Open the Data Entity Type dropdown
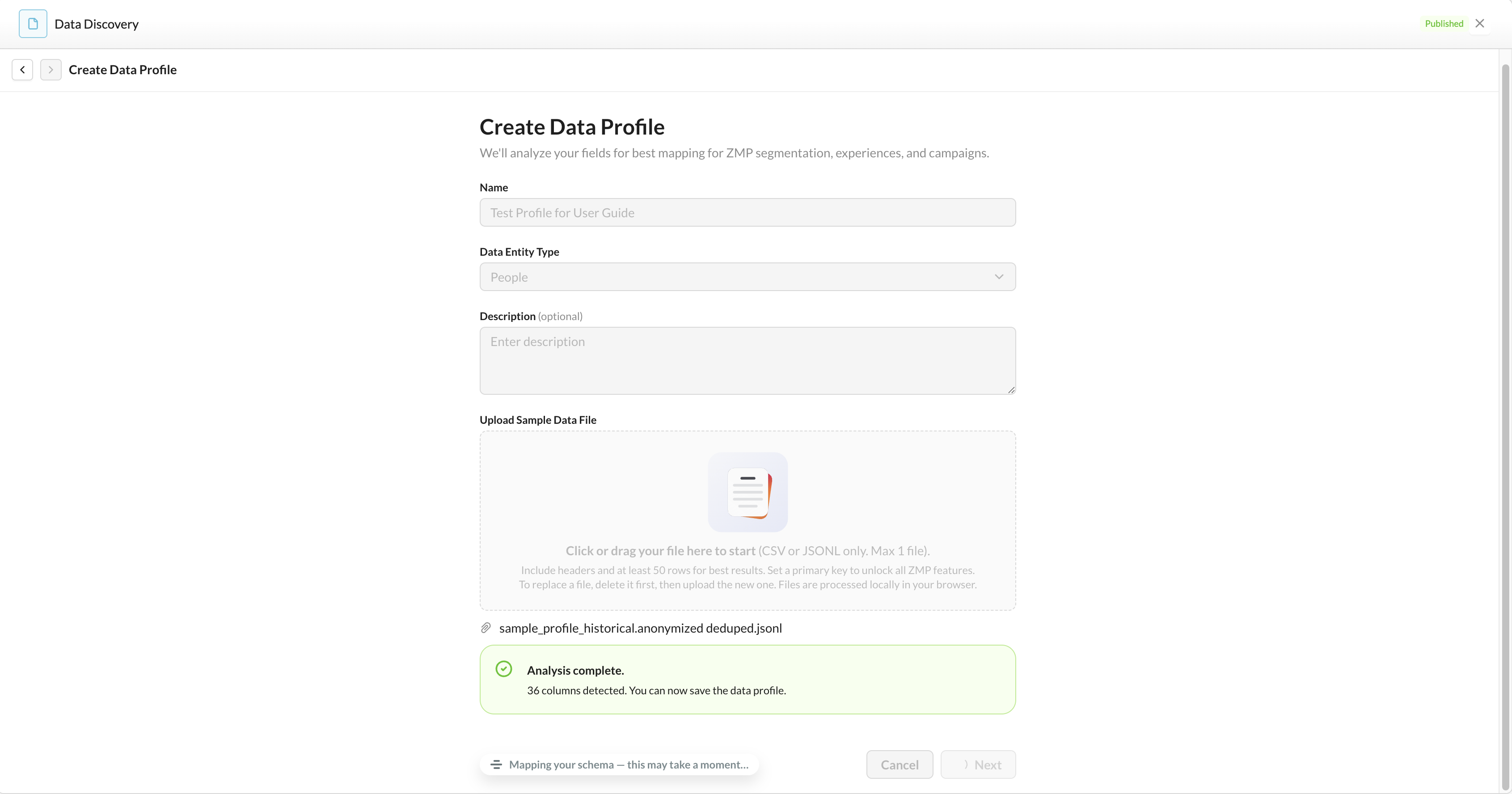1512x794 pixels. coord(748,277)
